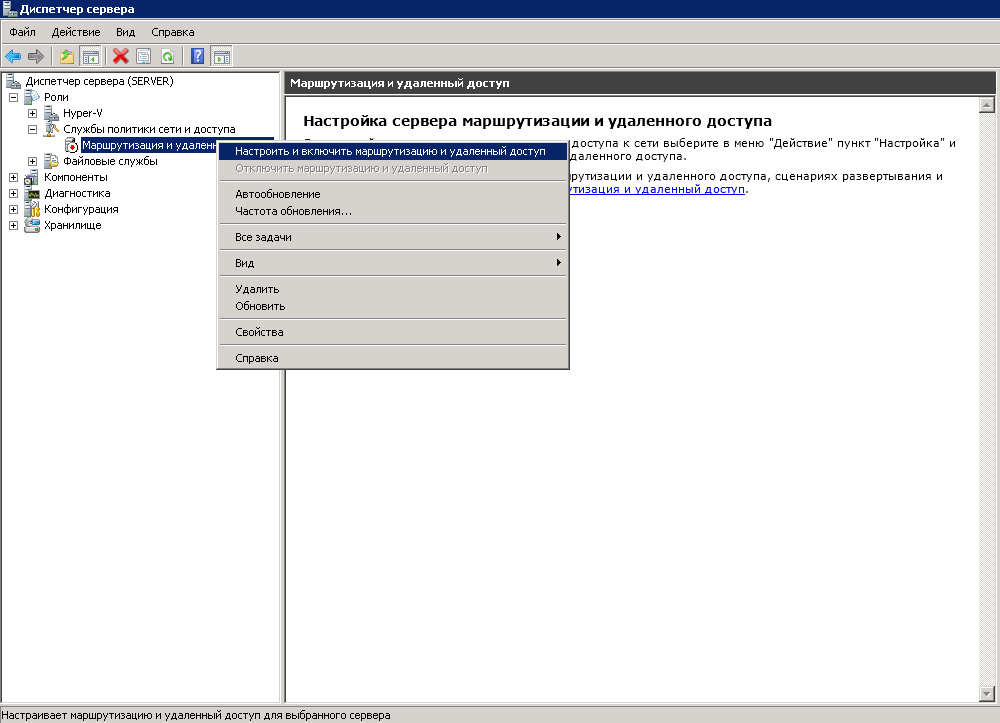
Task: Click the Диагностика node icon
Action: click(32, 193)
